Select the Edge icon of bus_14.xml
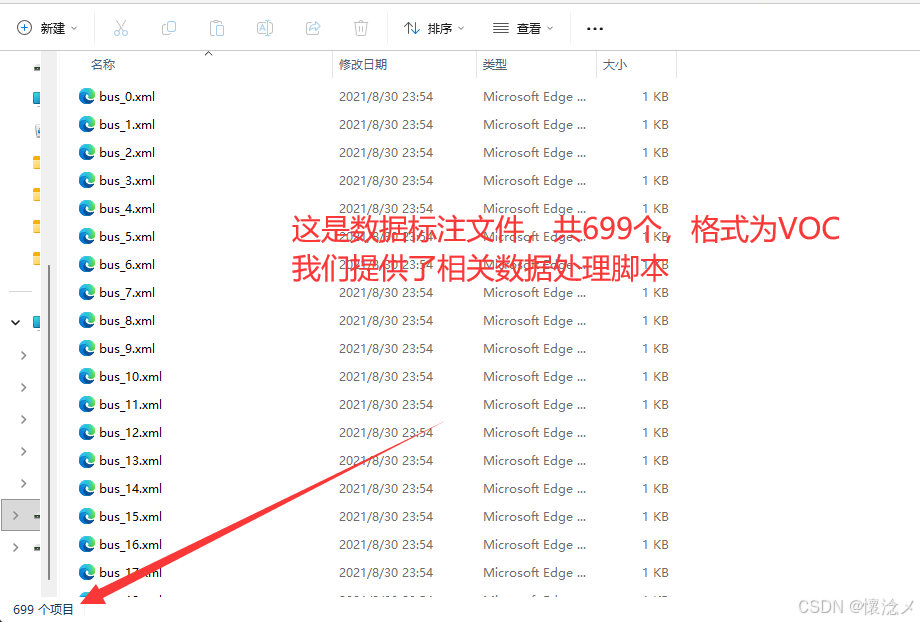 (87, 489)
